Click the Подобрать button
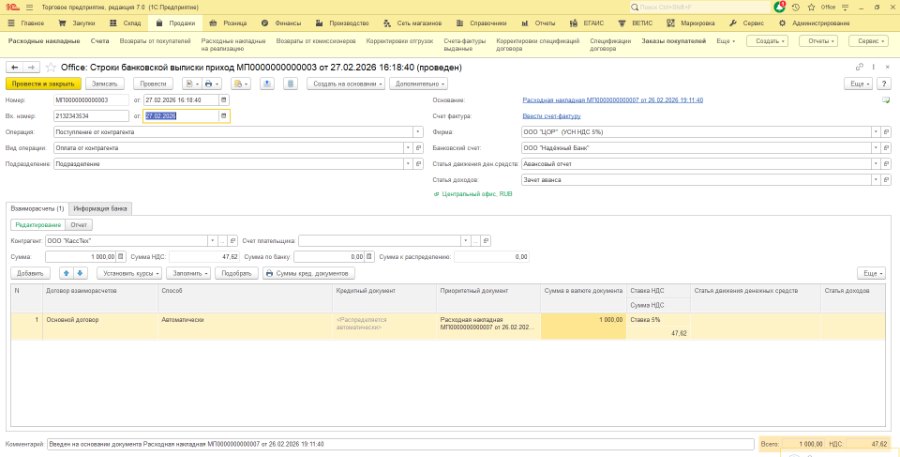 click(236, 273)
